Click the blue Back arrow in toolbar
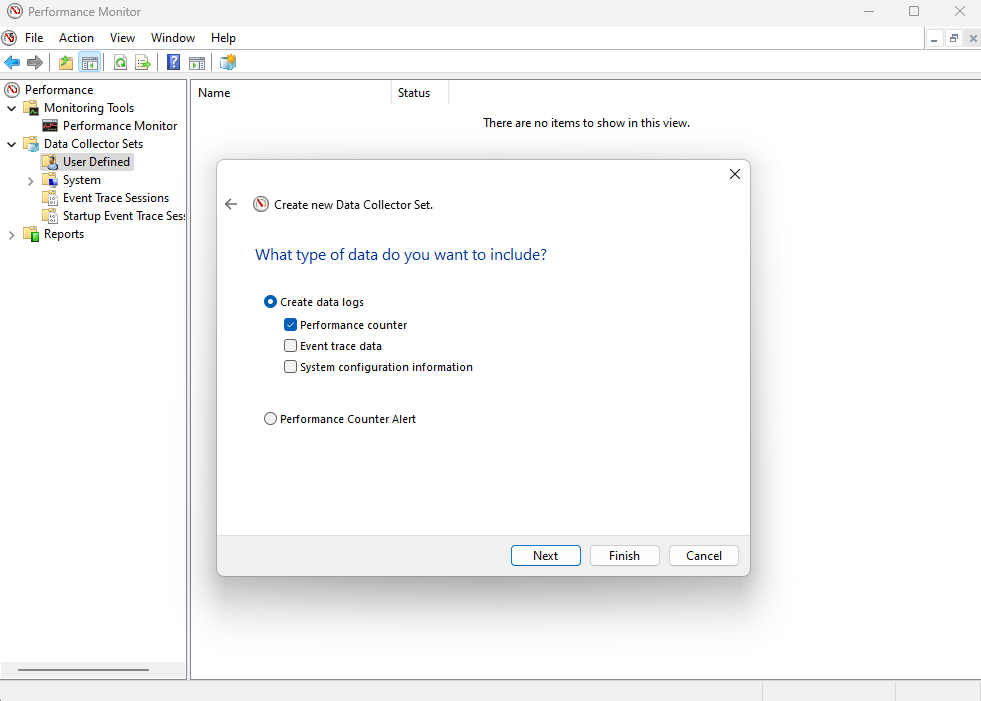The width and height of the screenshot is (981, 701). [12, 63]
